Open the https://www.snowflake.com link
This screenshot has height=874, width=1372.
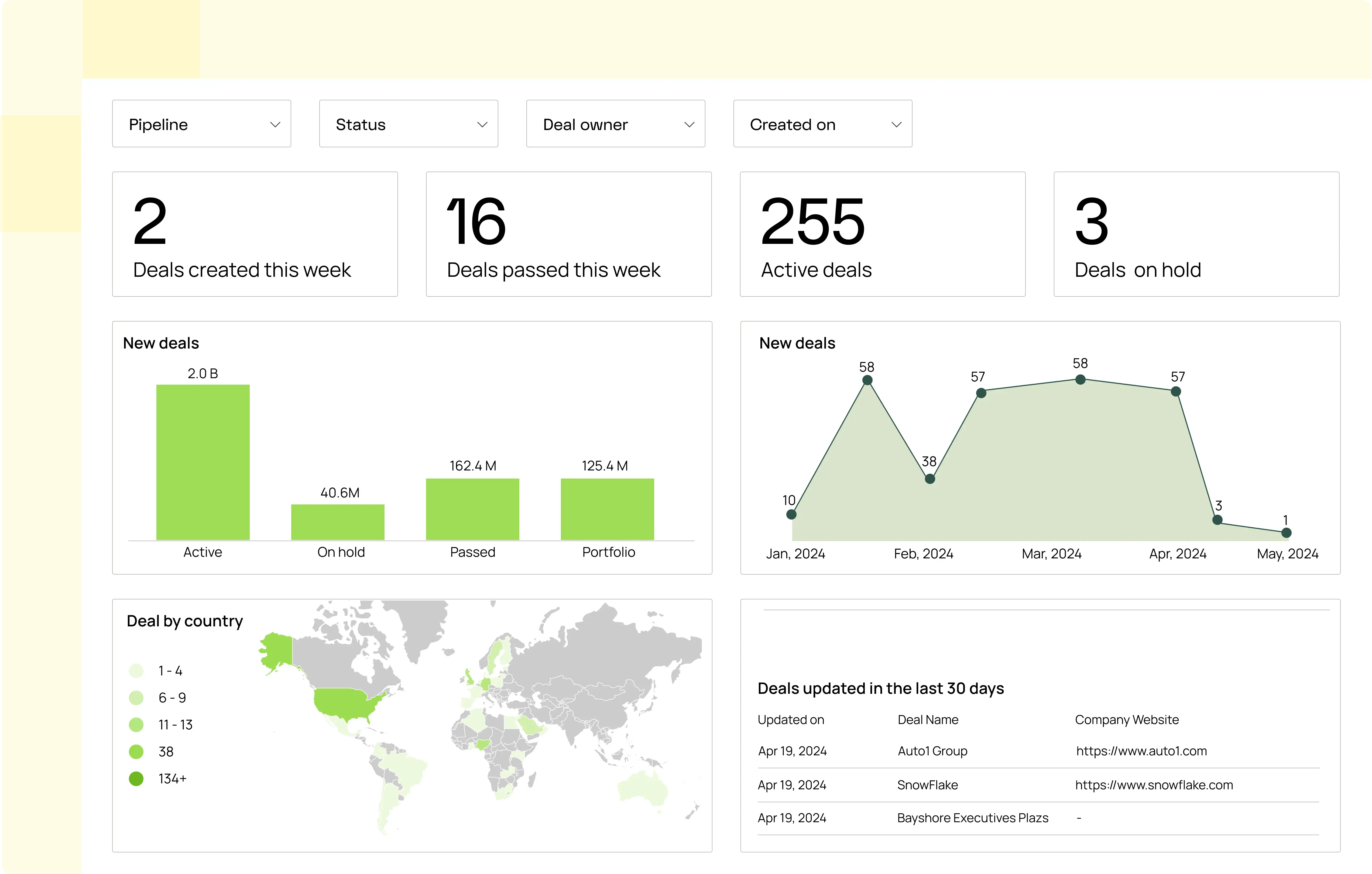click(1154, 784)
